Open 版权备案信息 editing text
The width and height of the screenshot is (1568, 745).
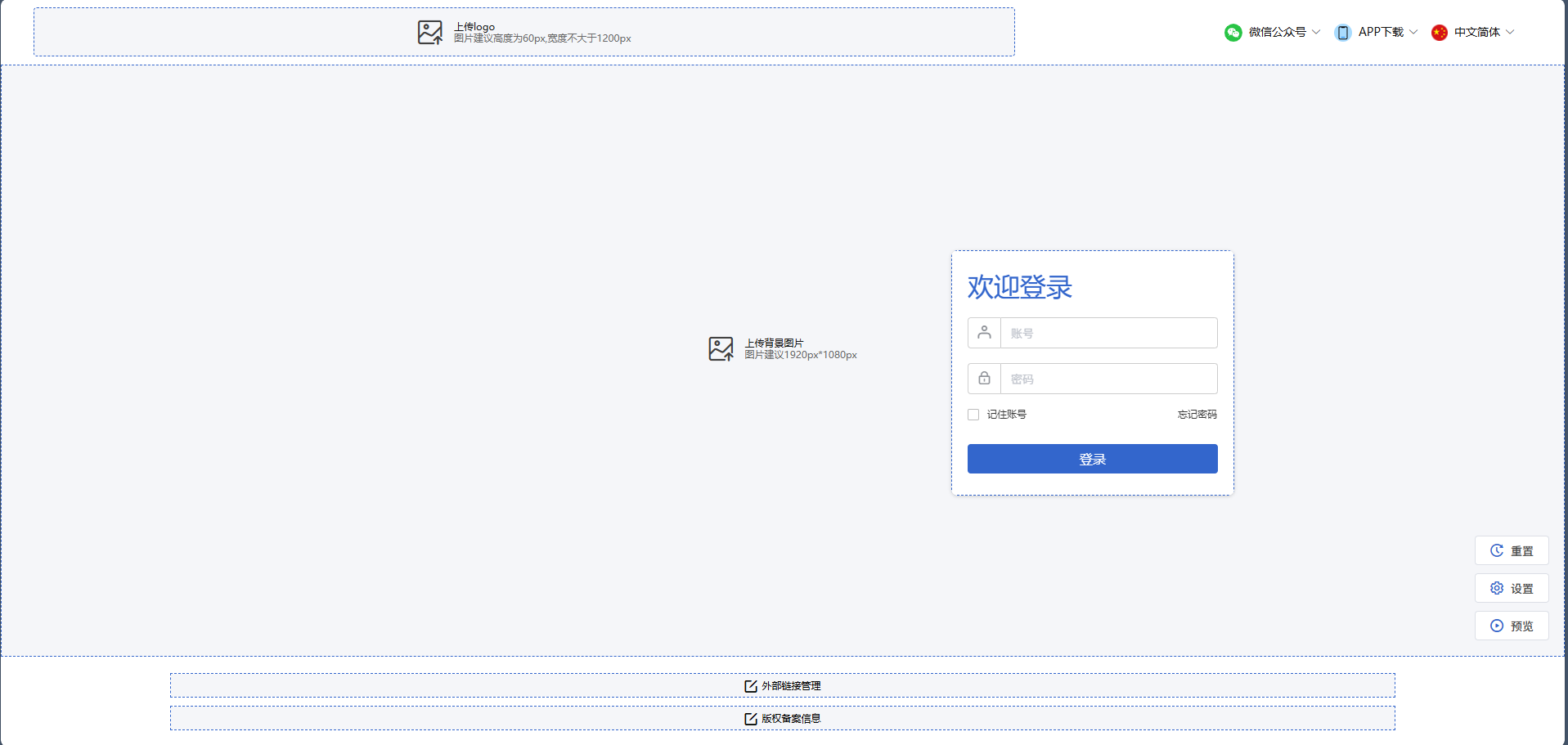tap(791, 719)
